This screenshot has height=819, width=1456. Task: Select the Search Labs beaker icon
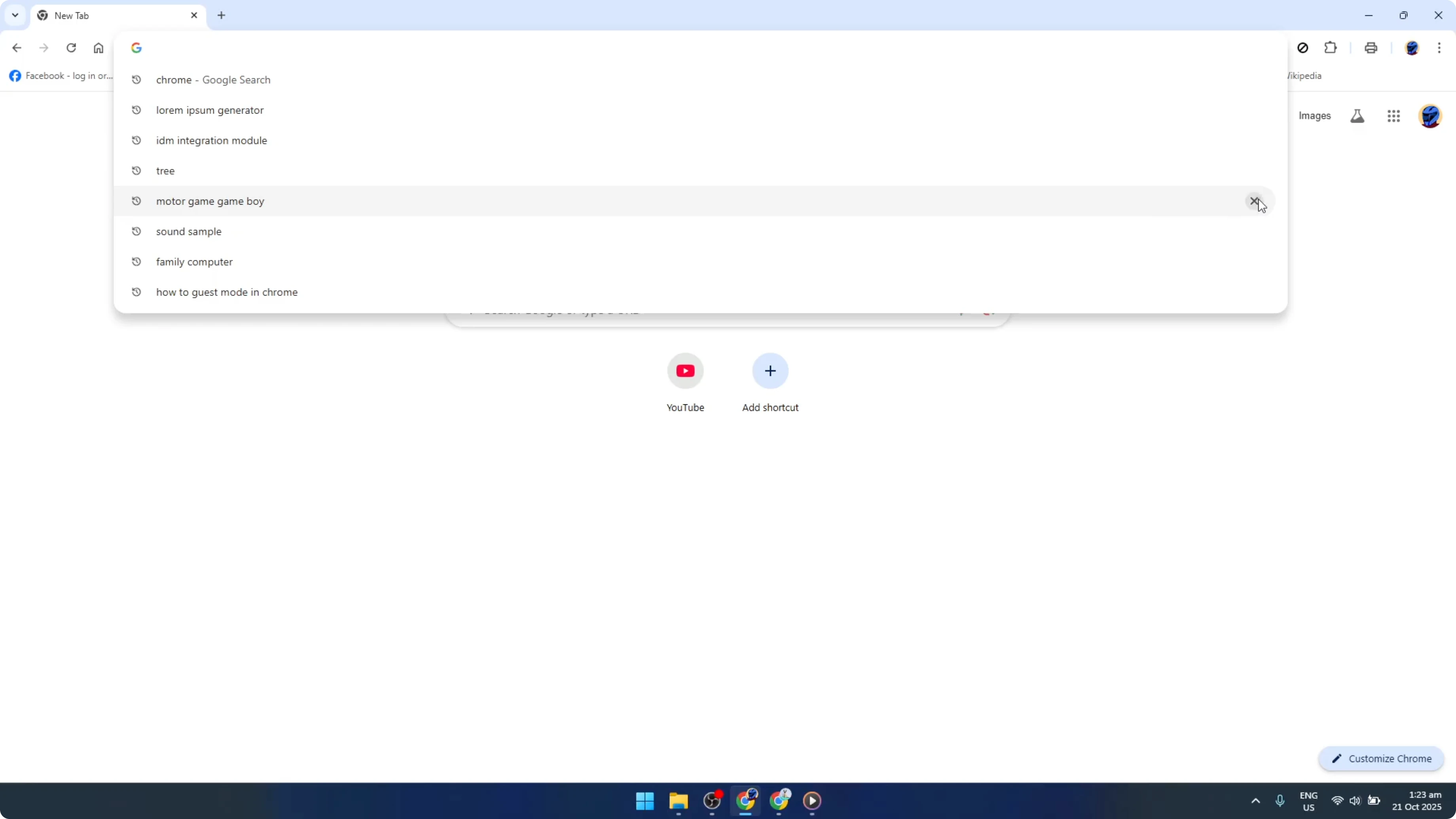(x=1357, y=116)
